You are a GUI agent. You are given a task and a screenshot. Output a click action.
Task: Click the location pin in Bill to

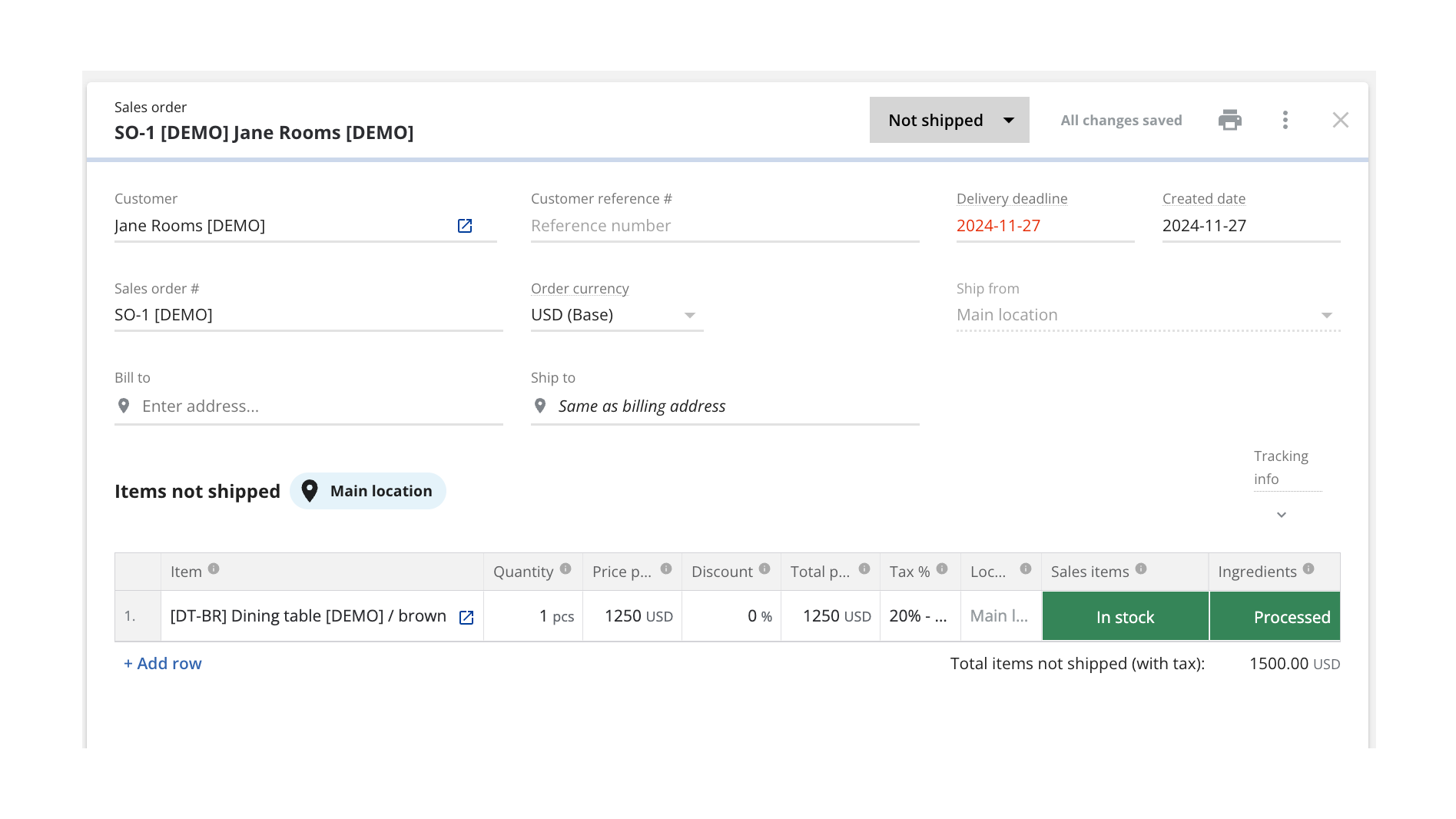[124, 405]
